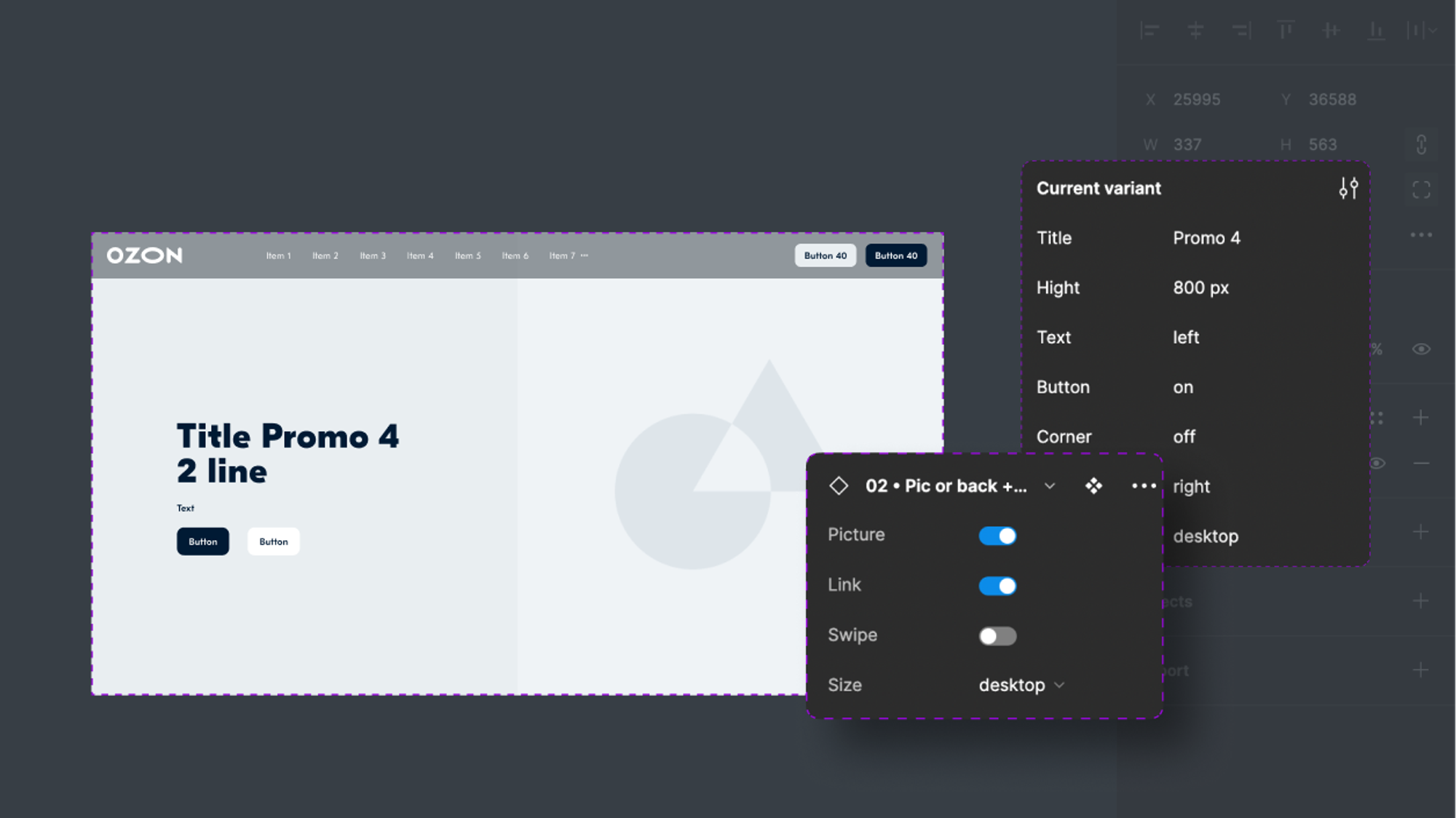
Task: Click the align vertical centers icon
Action: click(1332, 31)
